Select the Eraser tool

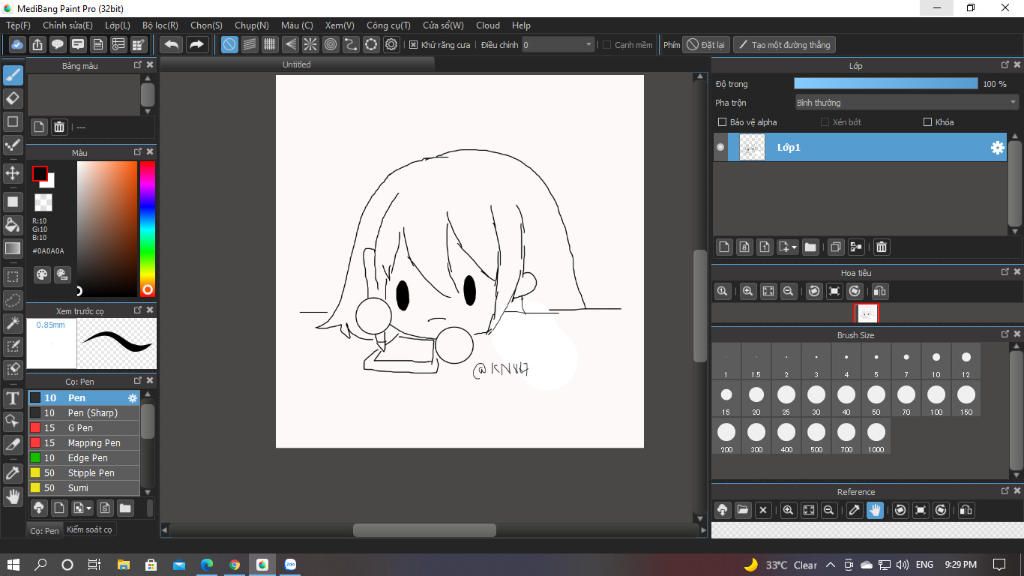tap(12, 99)
